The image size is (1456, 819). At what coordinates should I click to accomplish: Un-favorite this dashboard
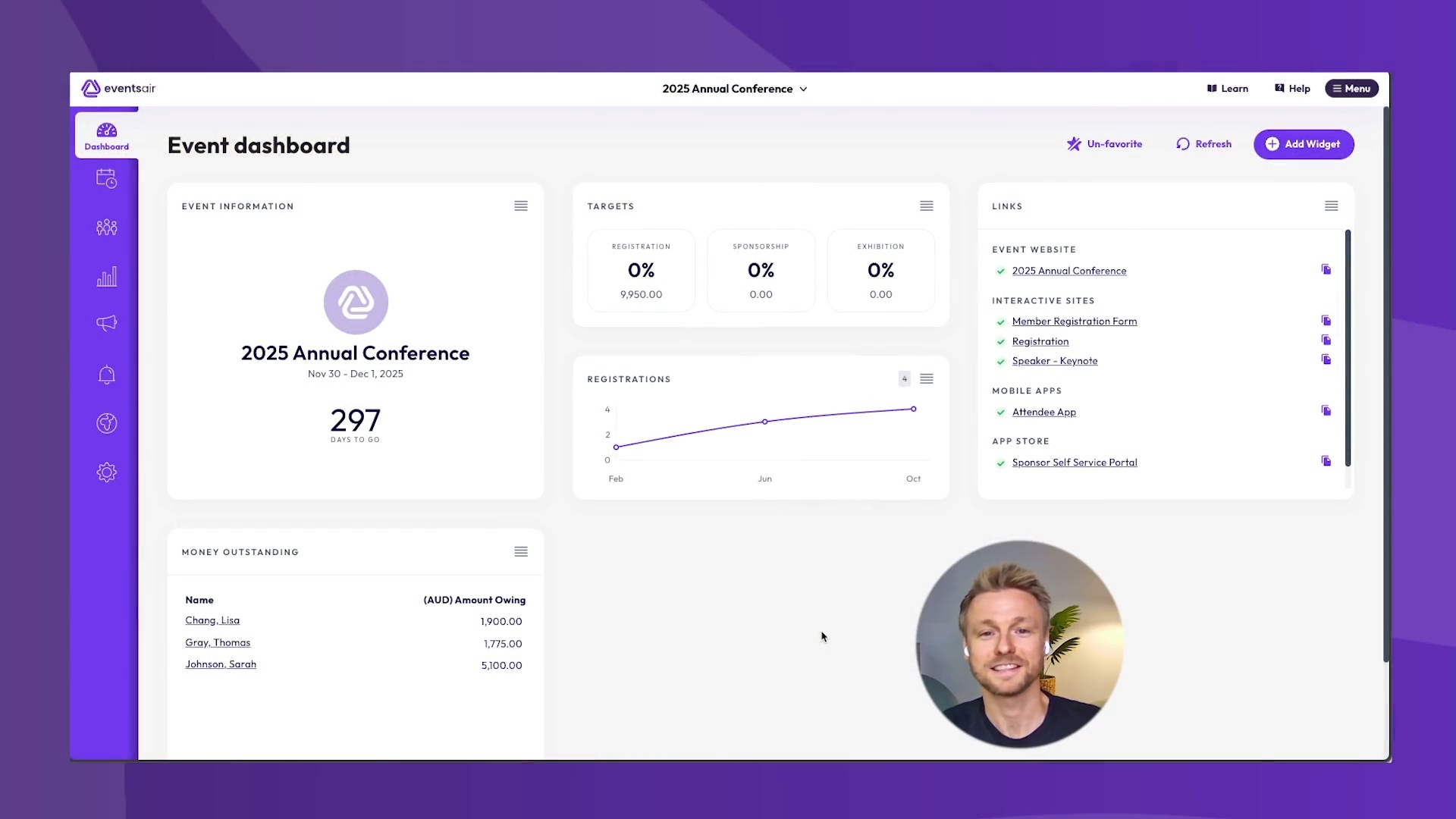(1104, 144)
